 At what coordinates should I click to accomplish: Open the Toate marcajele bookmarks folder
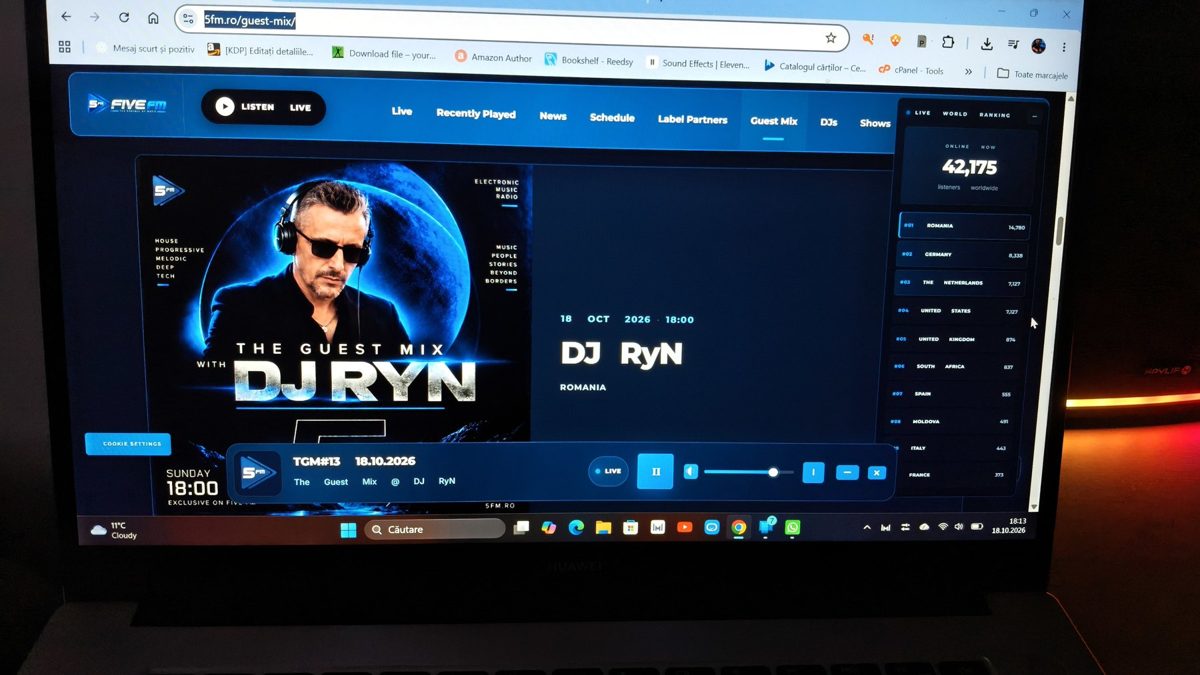click(1032, 74)
